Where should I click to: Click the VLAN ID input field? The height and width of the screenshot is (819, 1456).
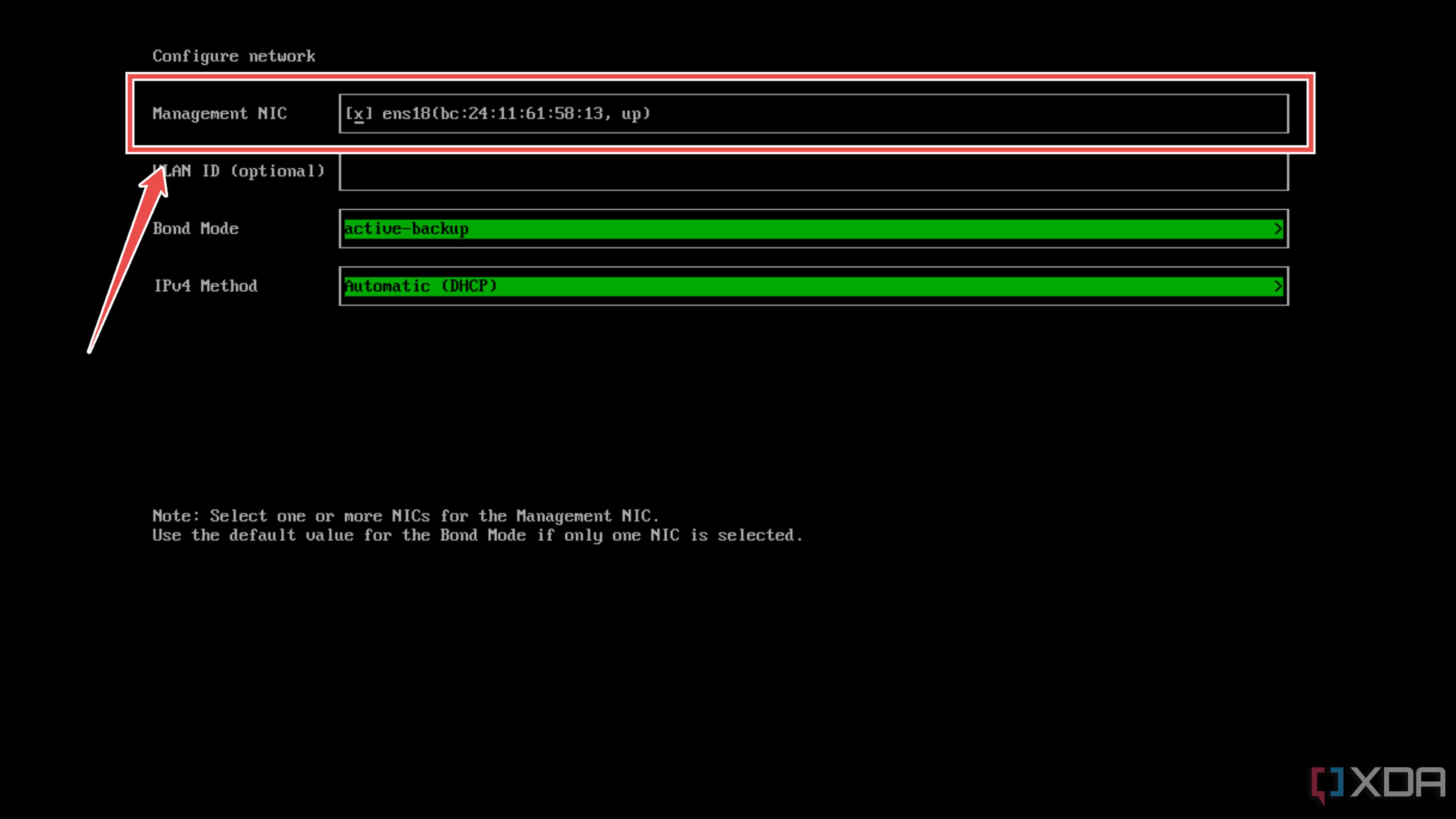click(x=813, y=171)
